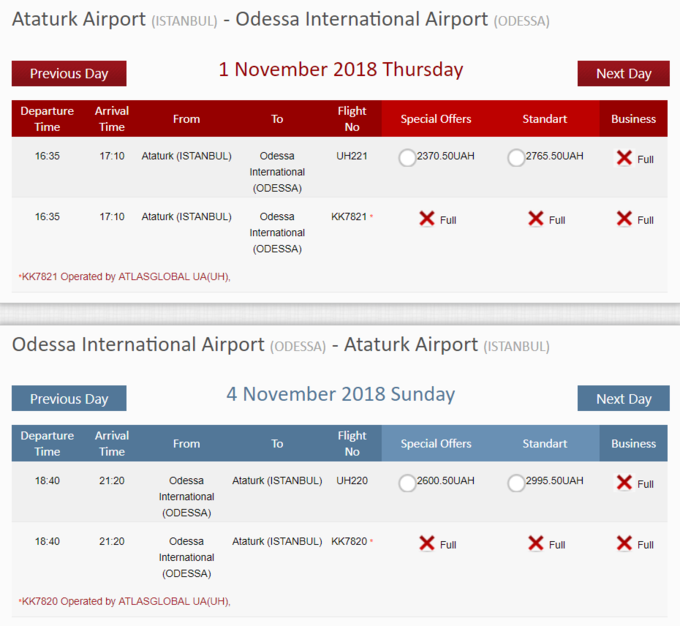Click Business header in blue return table
This screenshot has width=680, height=626.
pyautogui.click(x=634, y=443)
